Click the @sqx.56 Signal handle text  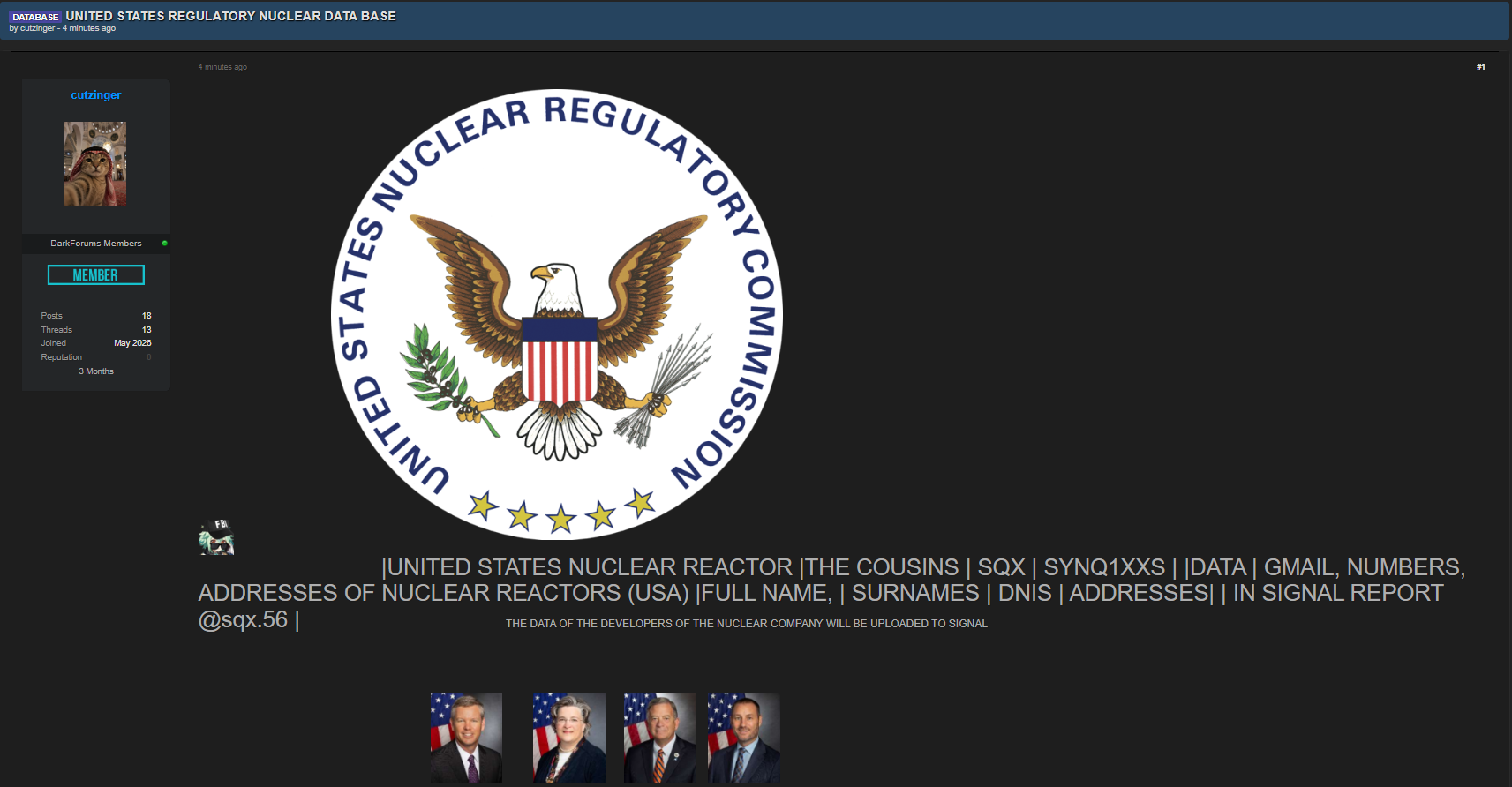(244, 620)
